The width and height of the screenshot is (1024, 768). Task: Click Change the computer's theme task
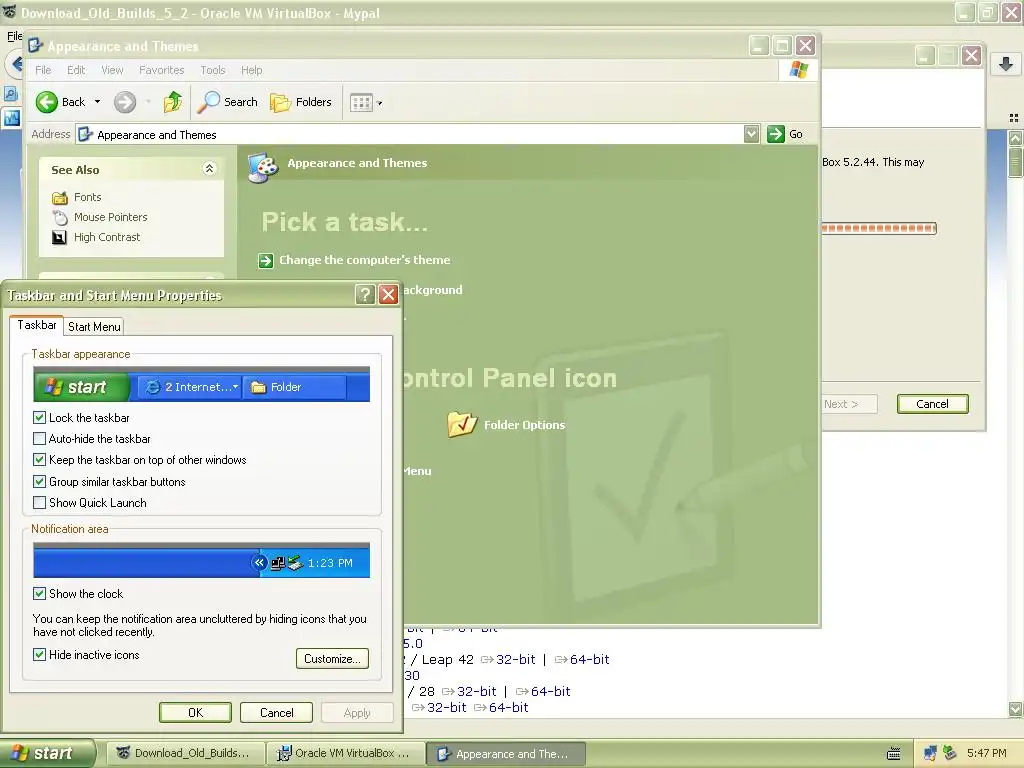click(364, 260)
